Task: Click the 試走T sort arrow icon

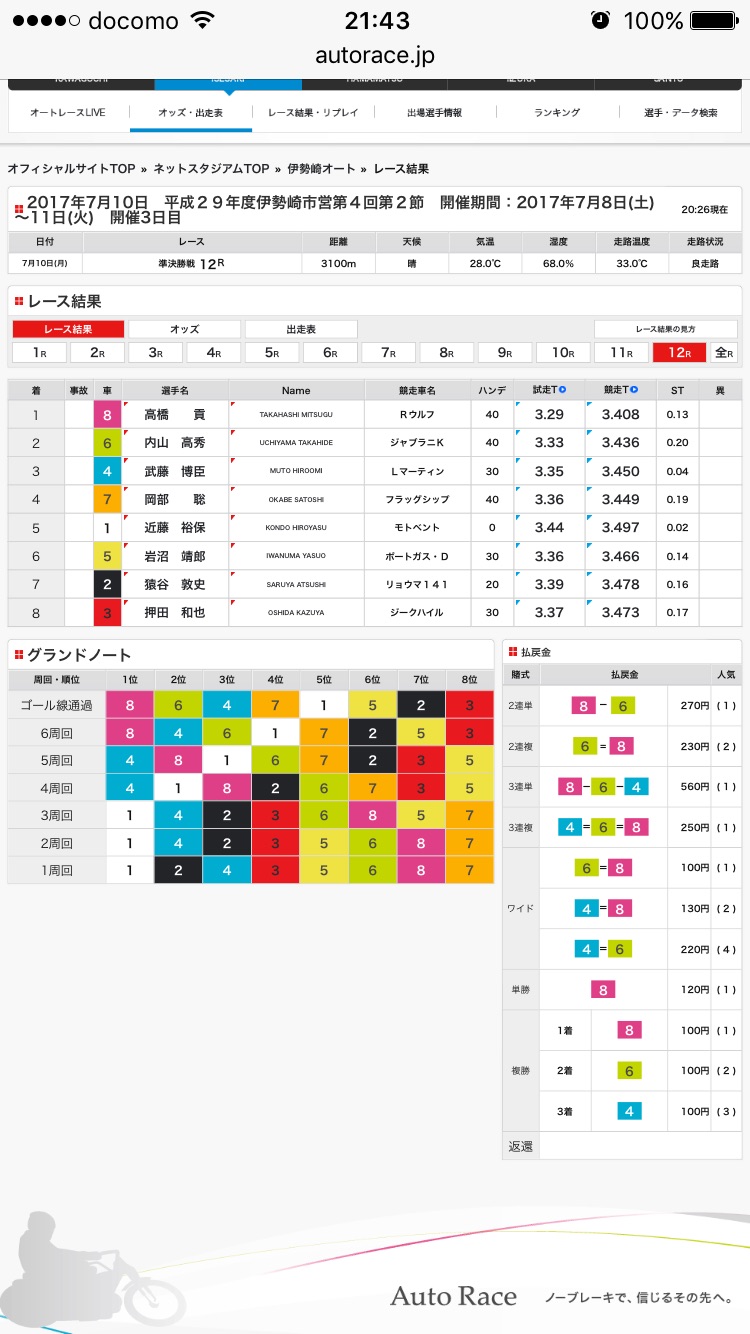Action: click(x=563, y=390)
